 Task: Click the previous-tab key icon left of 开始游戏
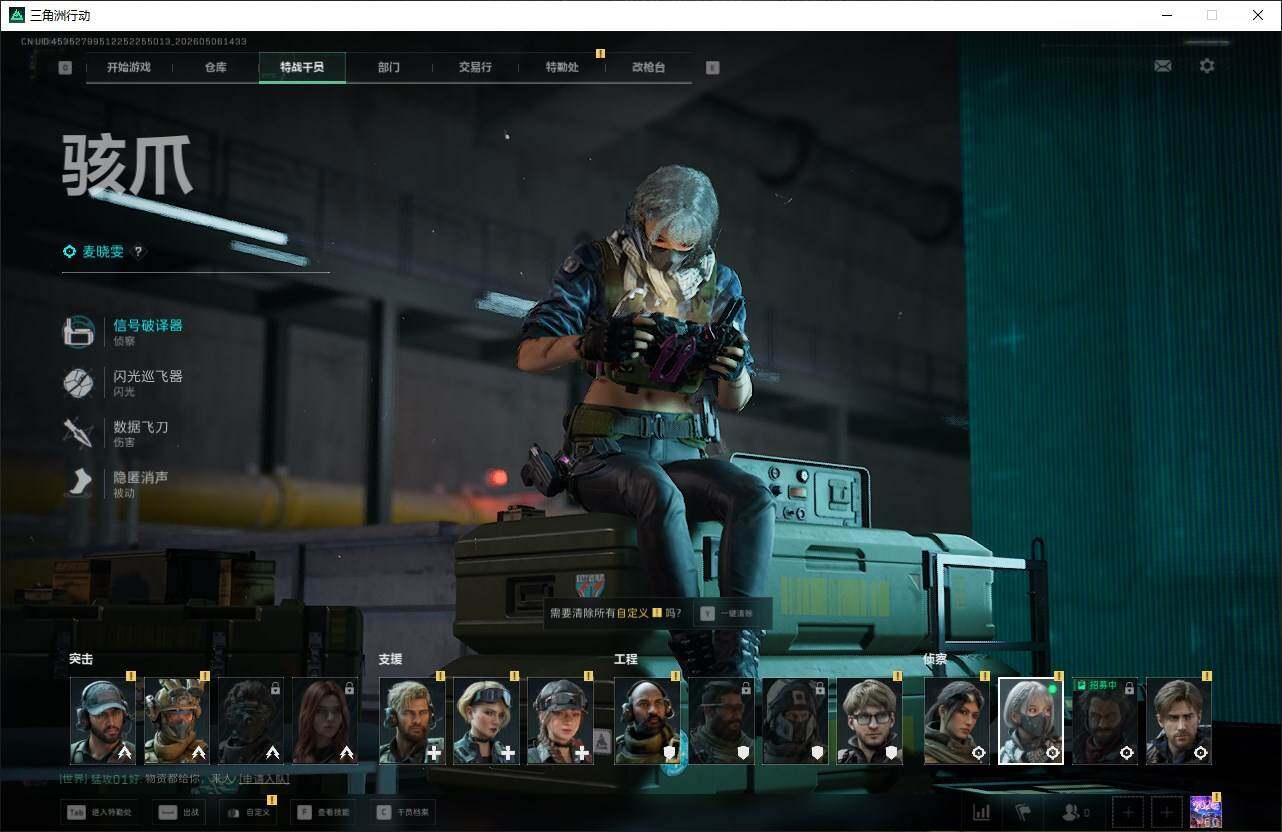click(65, 68)
